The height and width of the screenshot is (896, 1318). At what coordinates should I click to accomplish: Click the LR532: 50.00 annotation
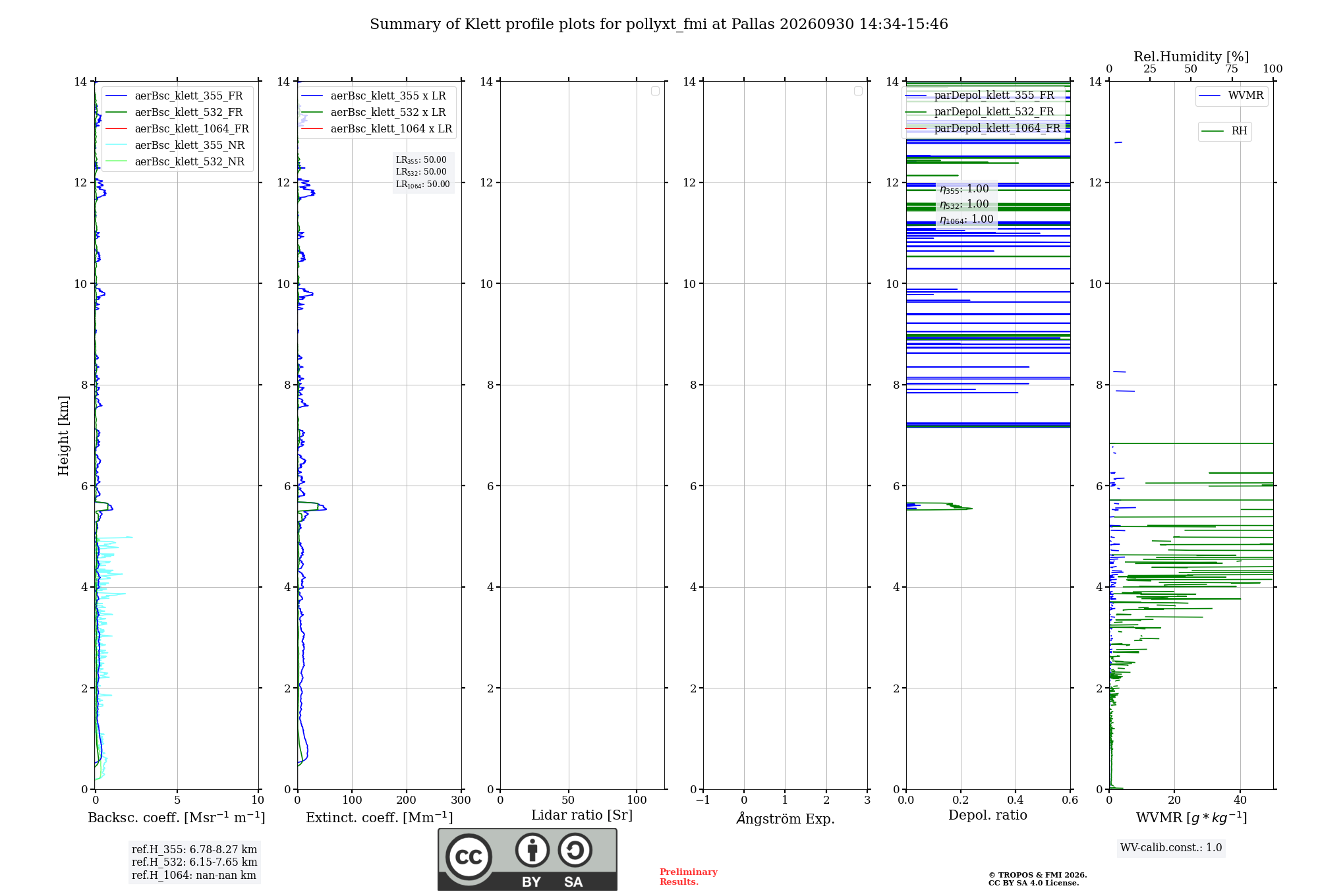click(421, 172)
